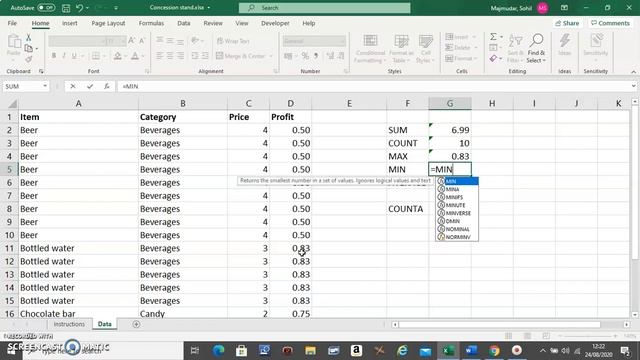The image size is (640, 360).
Task: Open the Name Box dropdown arrow
Action: [45, 86]
